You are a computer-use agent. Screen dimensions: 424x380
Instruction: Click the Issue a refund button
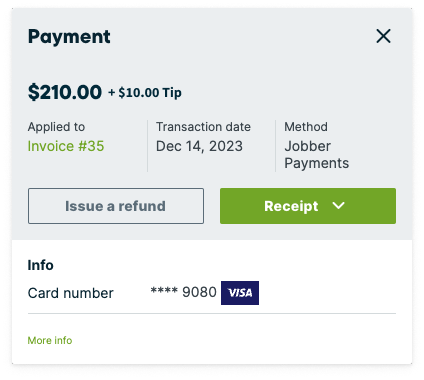pyautogui.click(x=116, y=206)
